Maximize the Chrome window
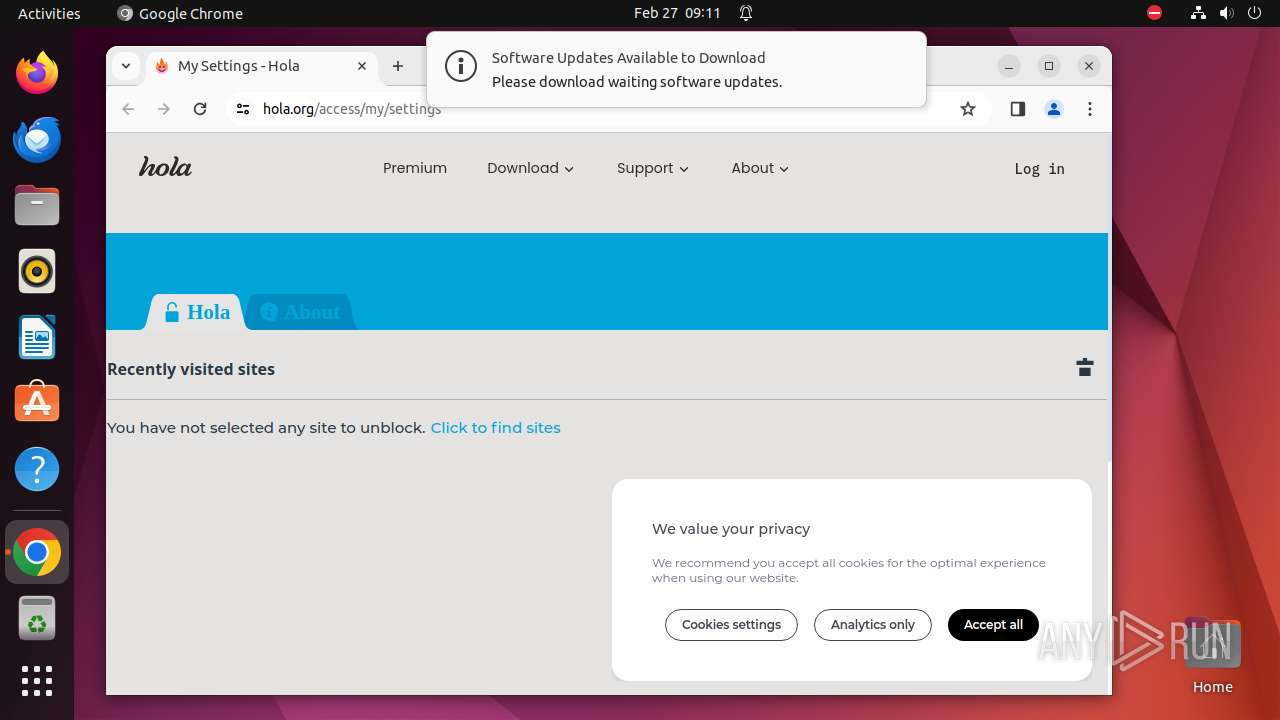 click(1049, 66)
